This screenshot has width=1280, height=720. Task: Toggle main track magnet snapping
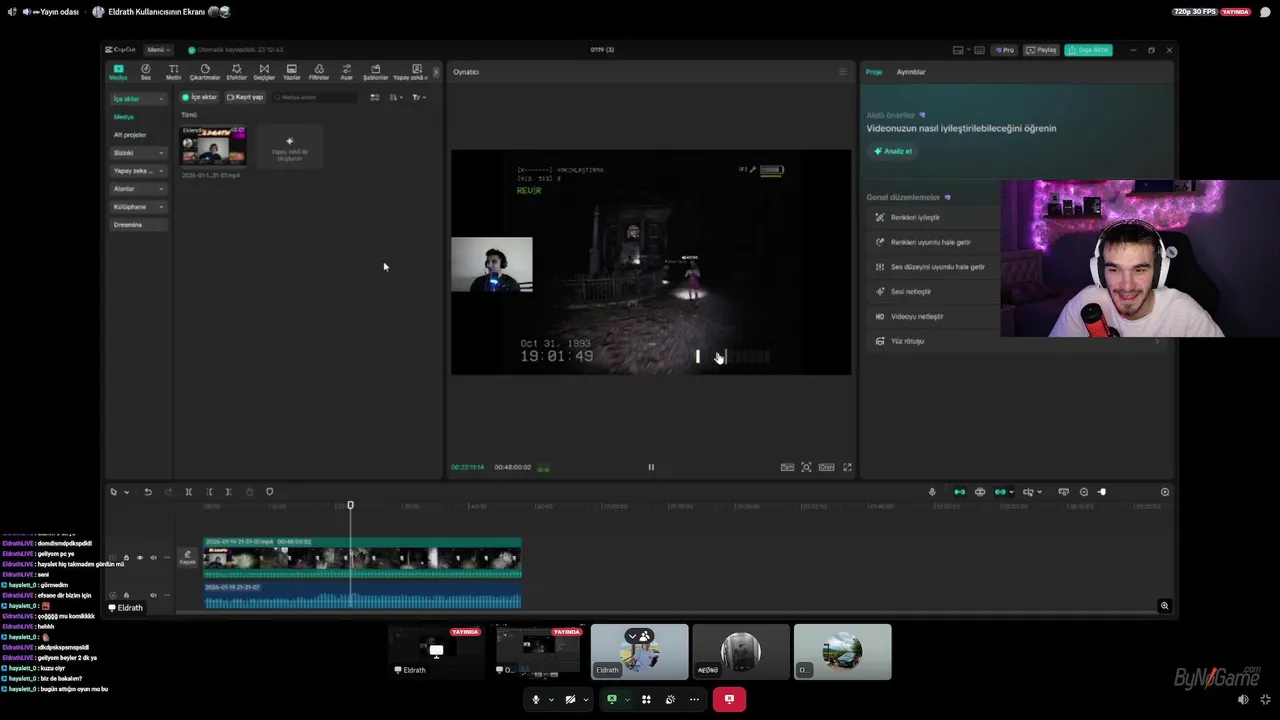pyautogui.click(x=960, y=492)
